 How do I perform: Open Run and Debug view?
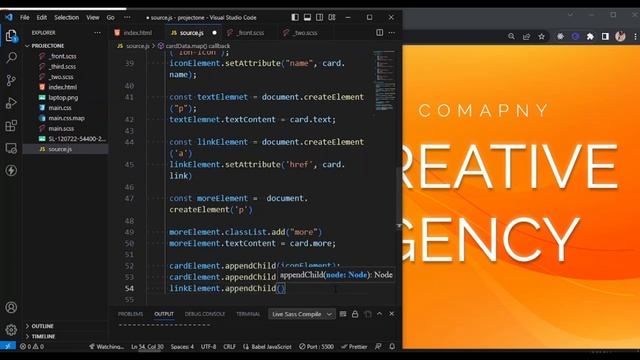[11, 103]
